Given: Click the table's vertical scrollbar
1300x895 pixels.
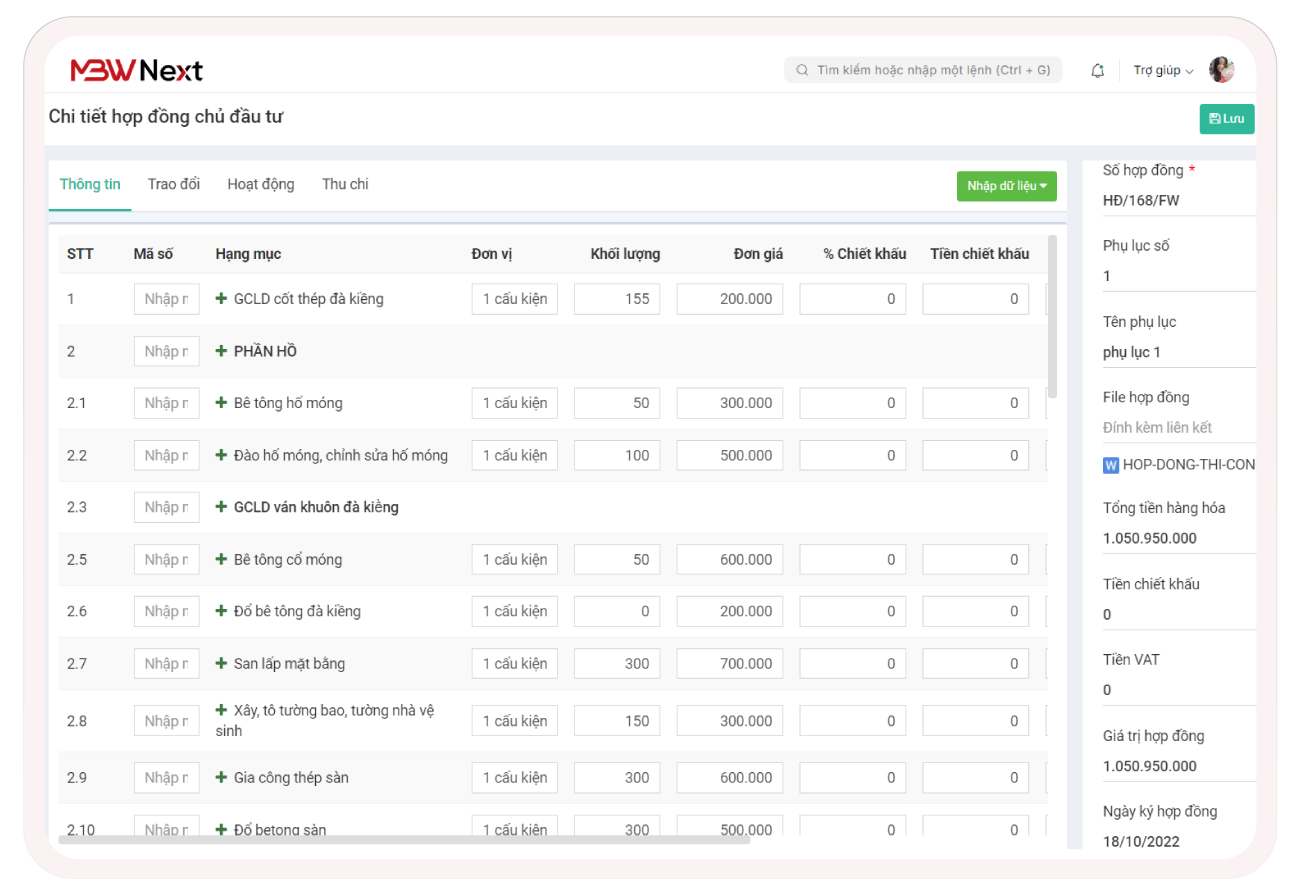Looking at the screenshot, I should (x=1052, y=315).
